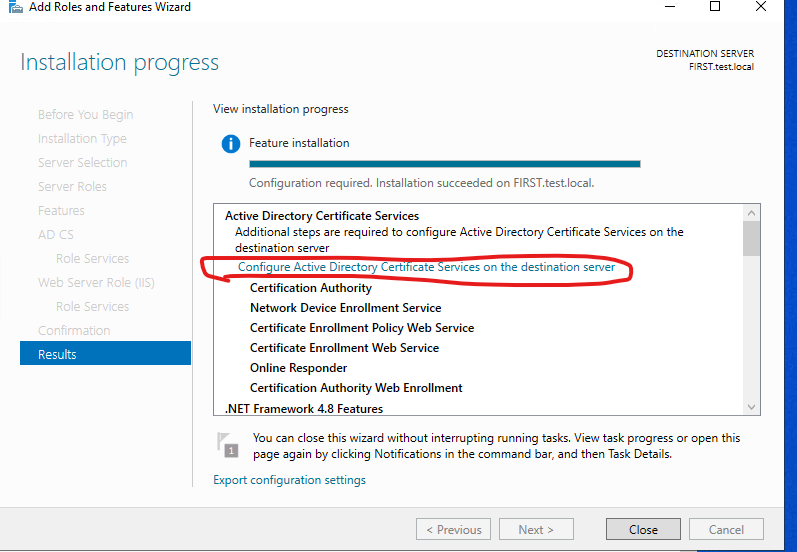The width and height of the screenshot is (797, 552).
Task: Click Certificate Enrollment Web Service entry
Action: pos(344,348)
